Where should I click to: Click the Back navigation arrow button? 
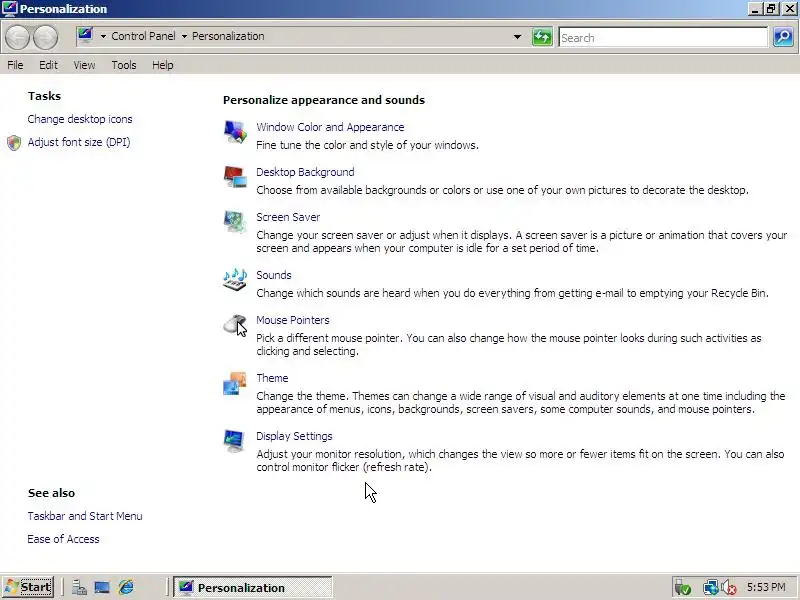pyautogui.click(x=17, y=38)
